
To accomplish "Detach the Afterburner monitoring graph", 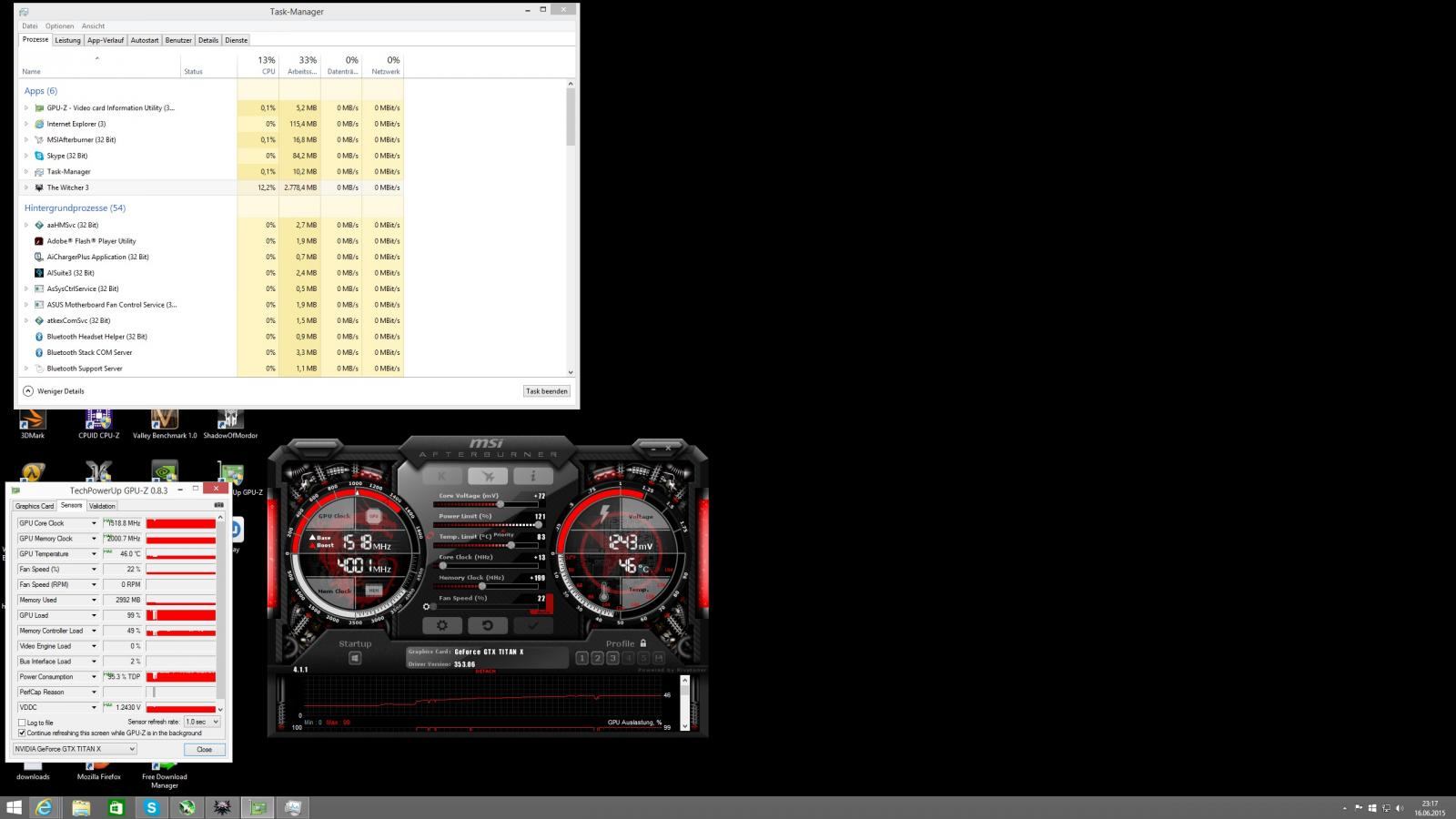I will 486,672.
